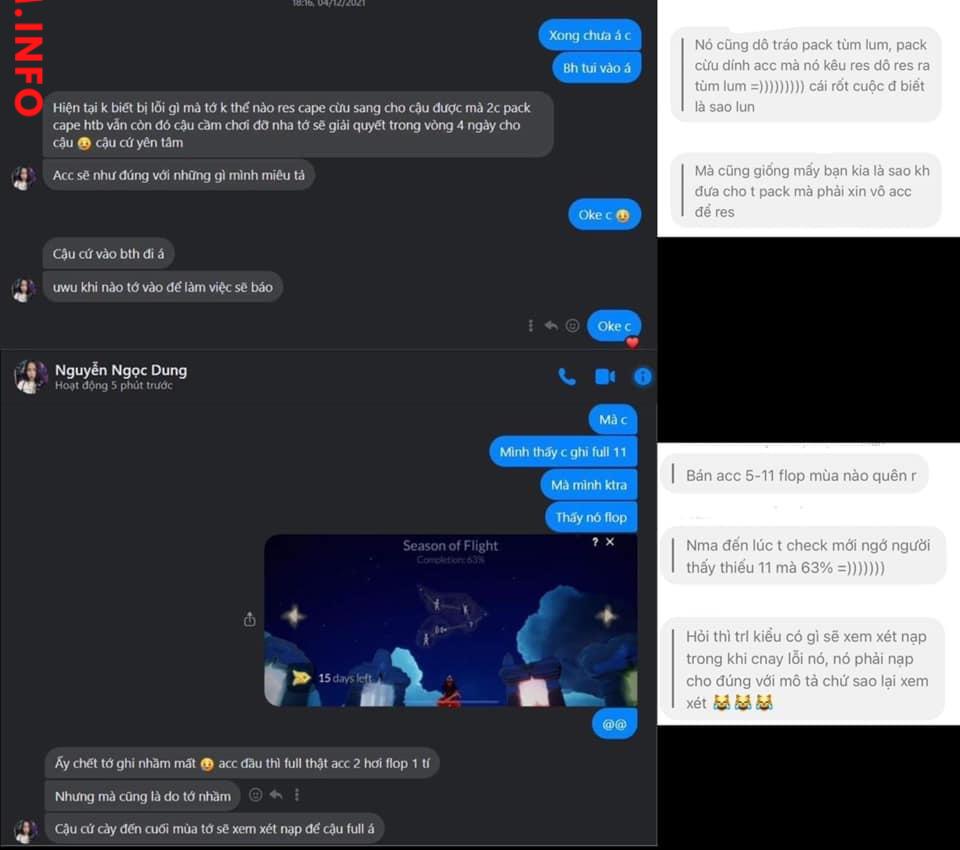Open the Season of Flight image thumbnail
The image size is (960, 850).
451,620
